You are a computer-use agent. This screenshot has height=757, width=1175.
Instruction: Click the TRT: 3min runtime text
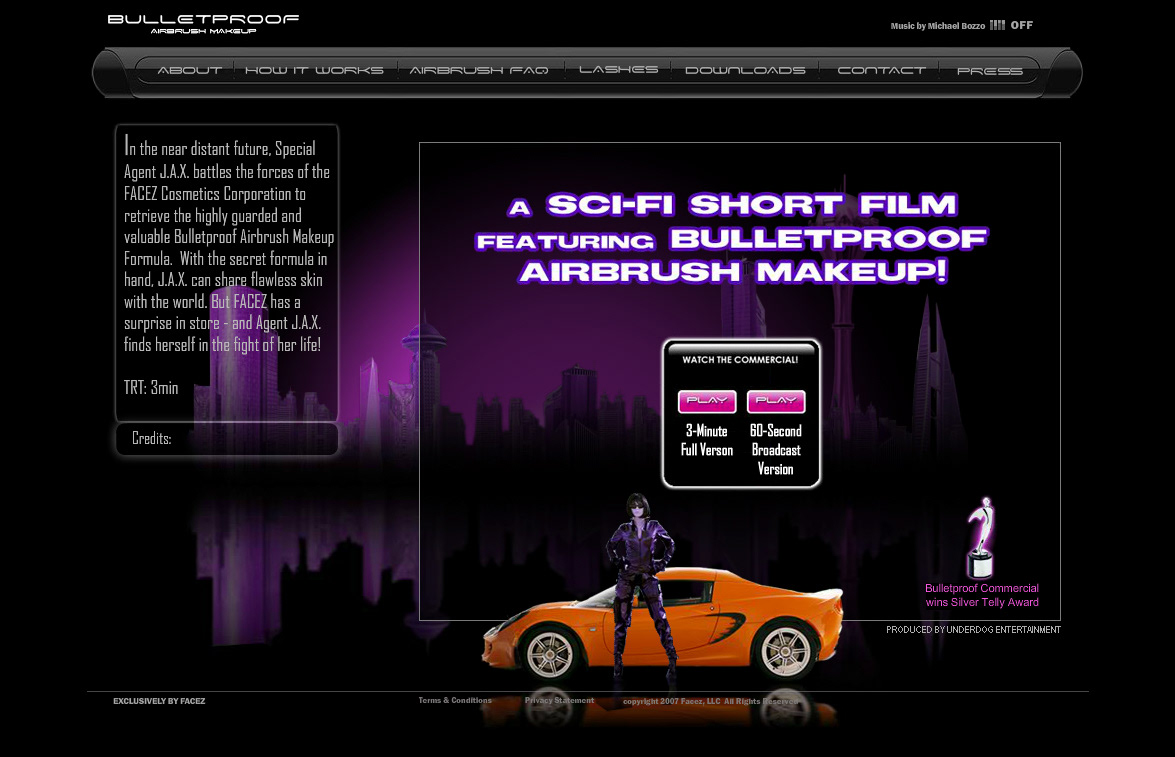151,387
